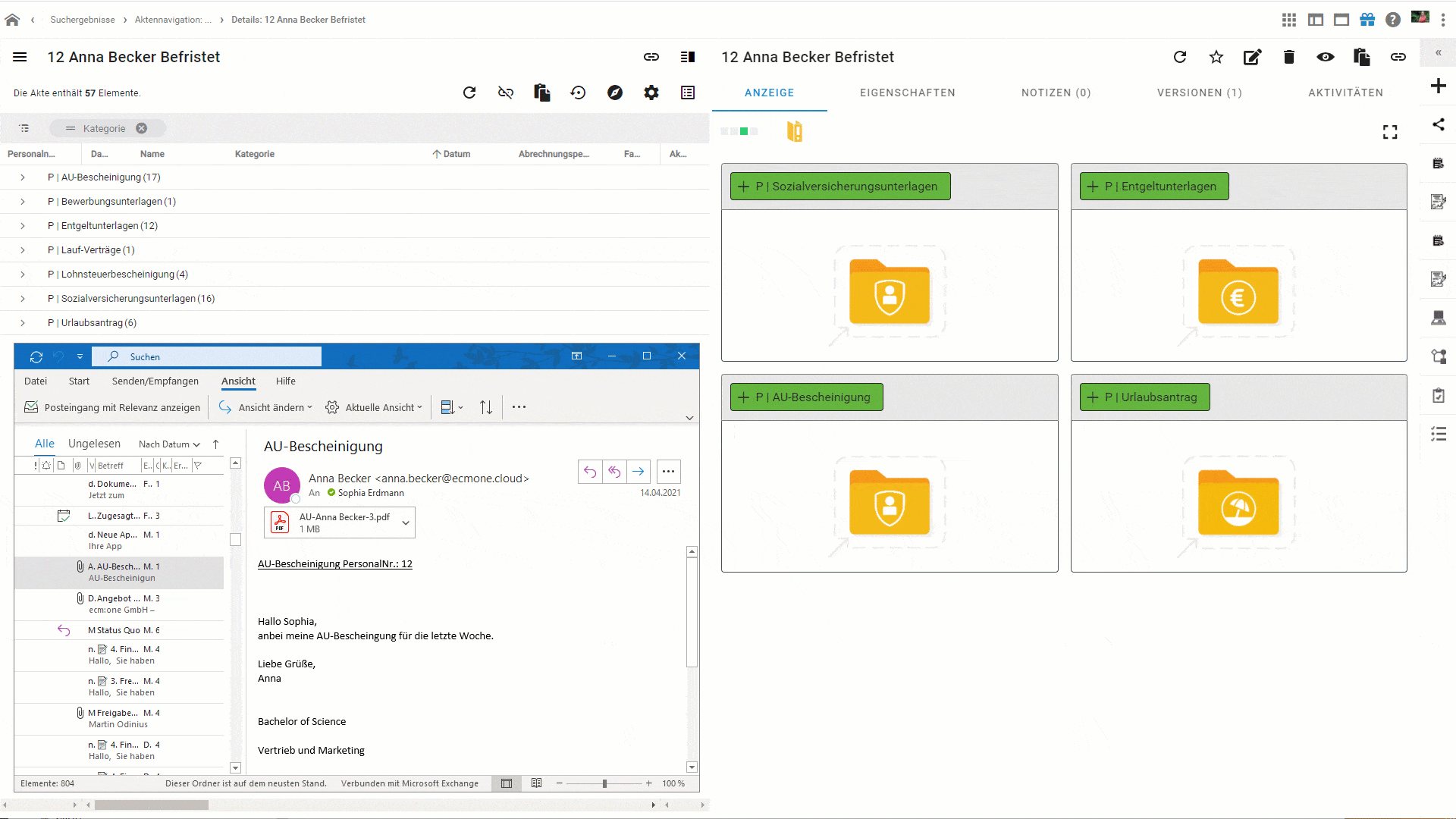
Task: Switch to the EIGENSCHAFTEN tab
Action: click(x=908, y=93)
